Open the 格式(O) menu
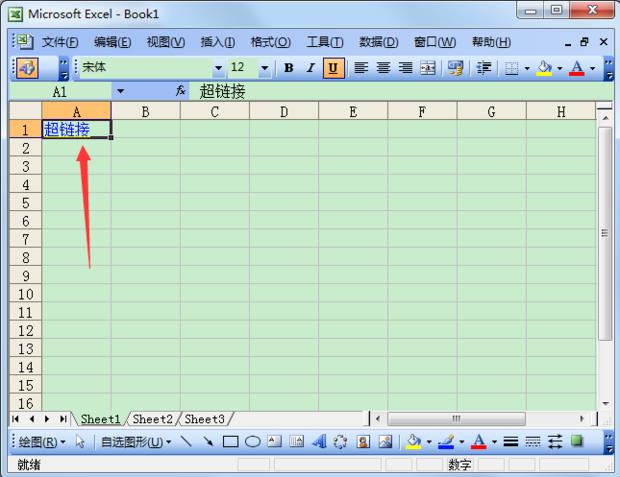Image resolution: width=620 pixels, height=477 pixels. (x=270, y=42)
